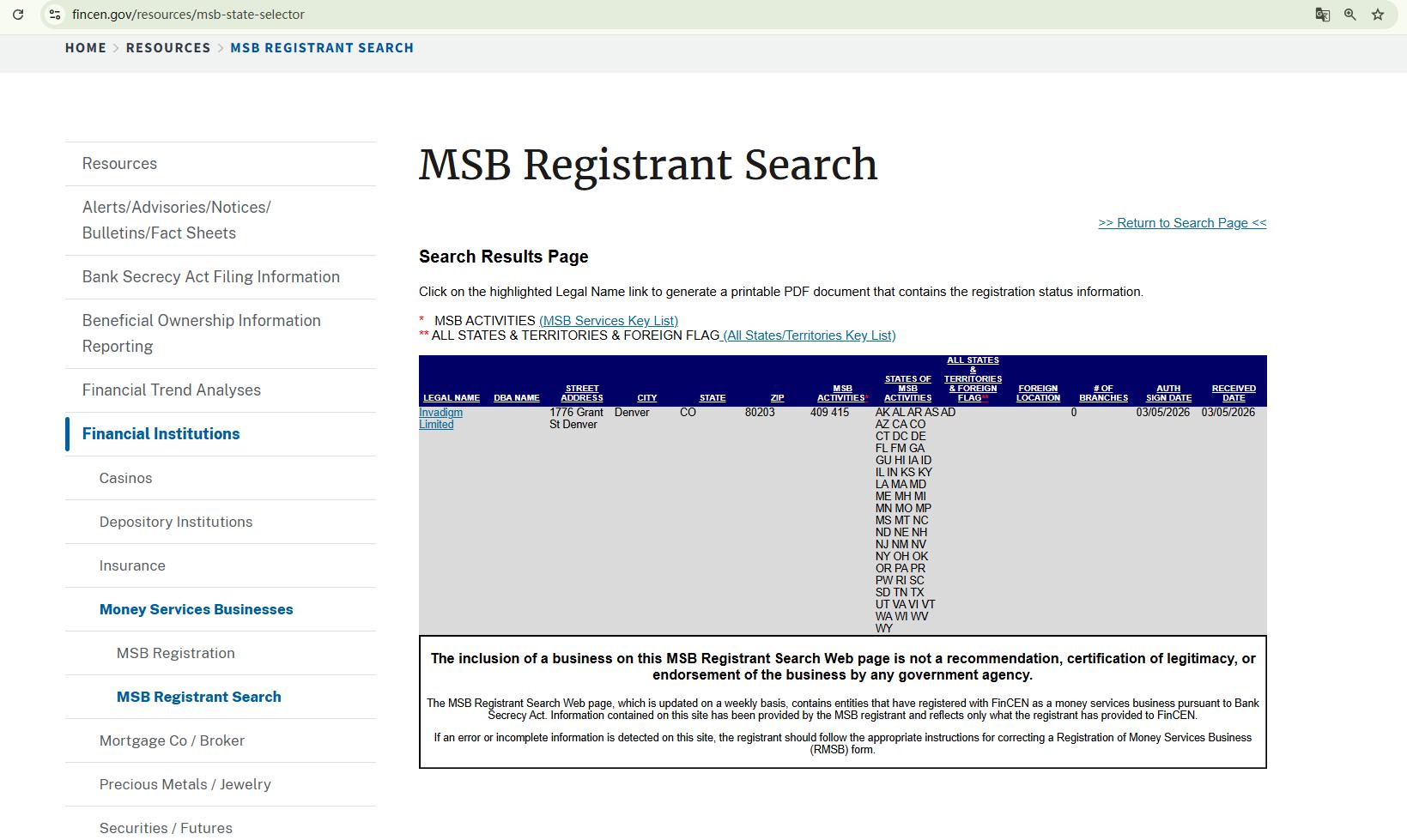
Task: Go to HOME breadcrumb
Action: 86,48
